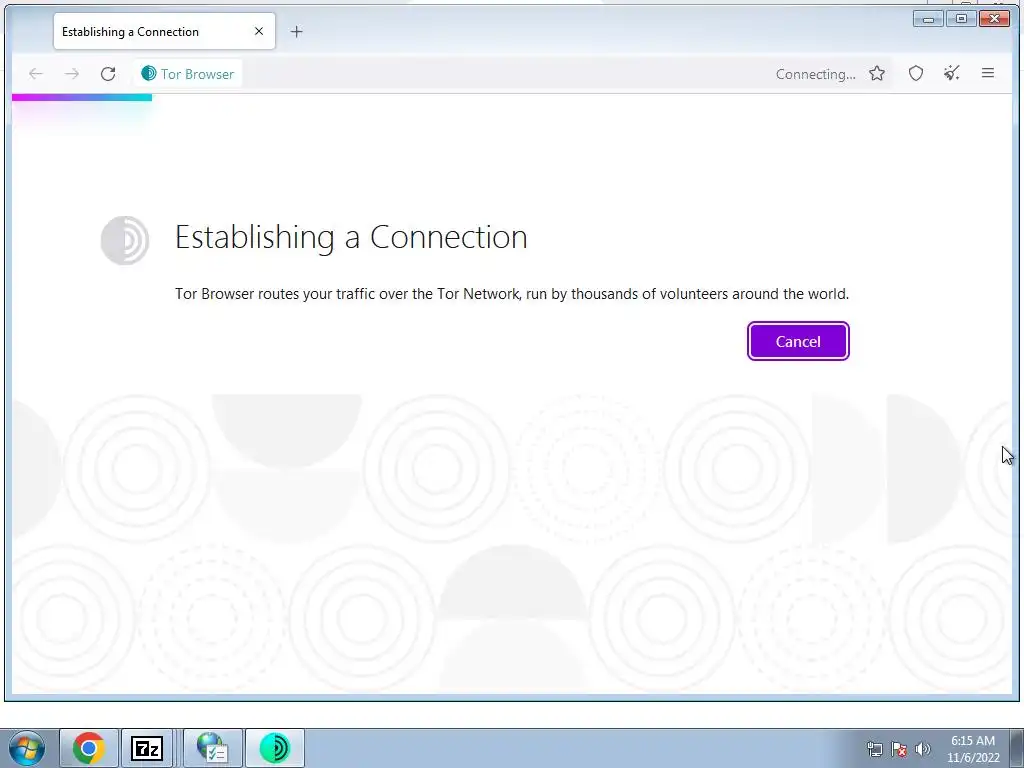Viewport: 1024px width, 768px height.
Task: Open the security level shield icon
Action: pyautogui.click(x=916, y=74)
